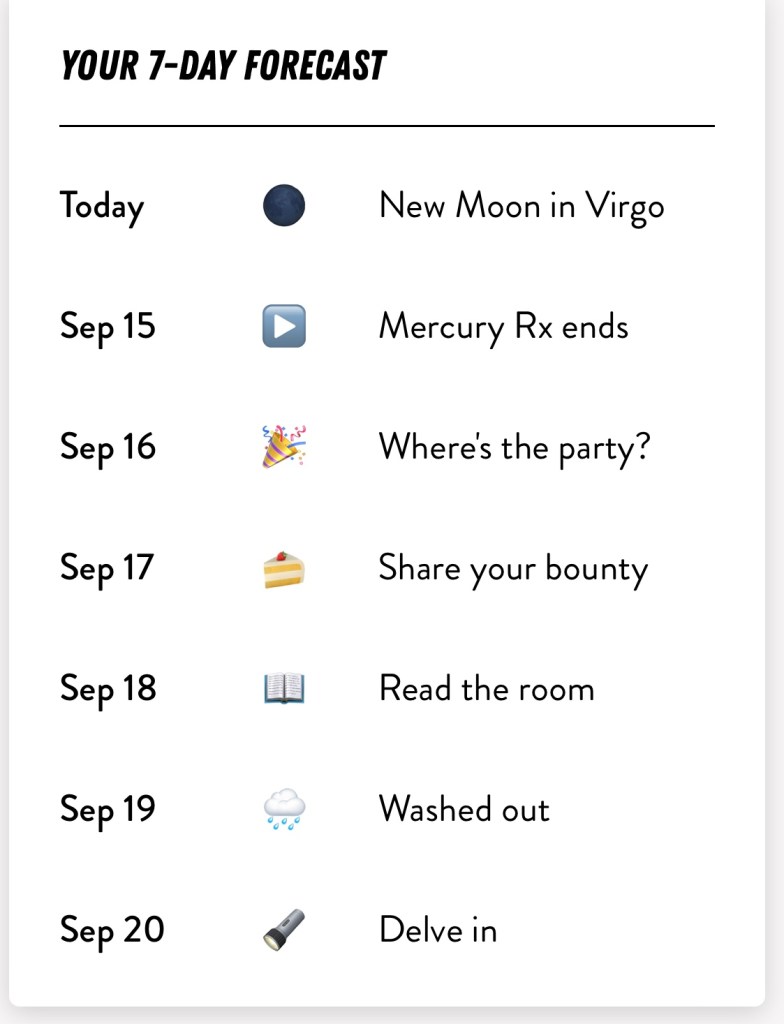The height and width of the screenshot is (1024, 784).
Task: Open the Share your bounty forecast
Action: point(513,569)
